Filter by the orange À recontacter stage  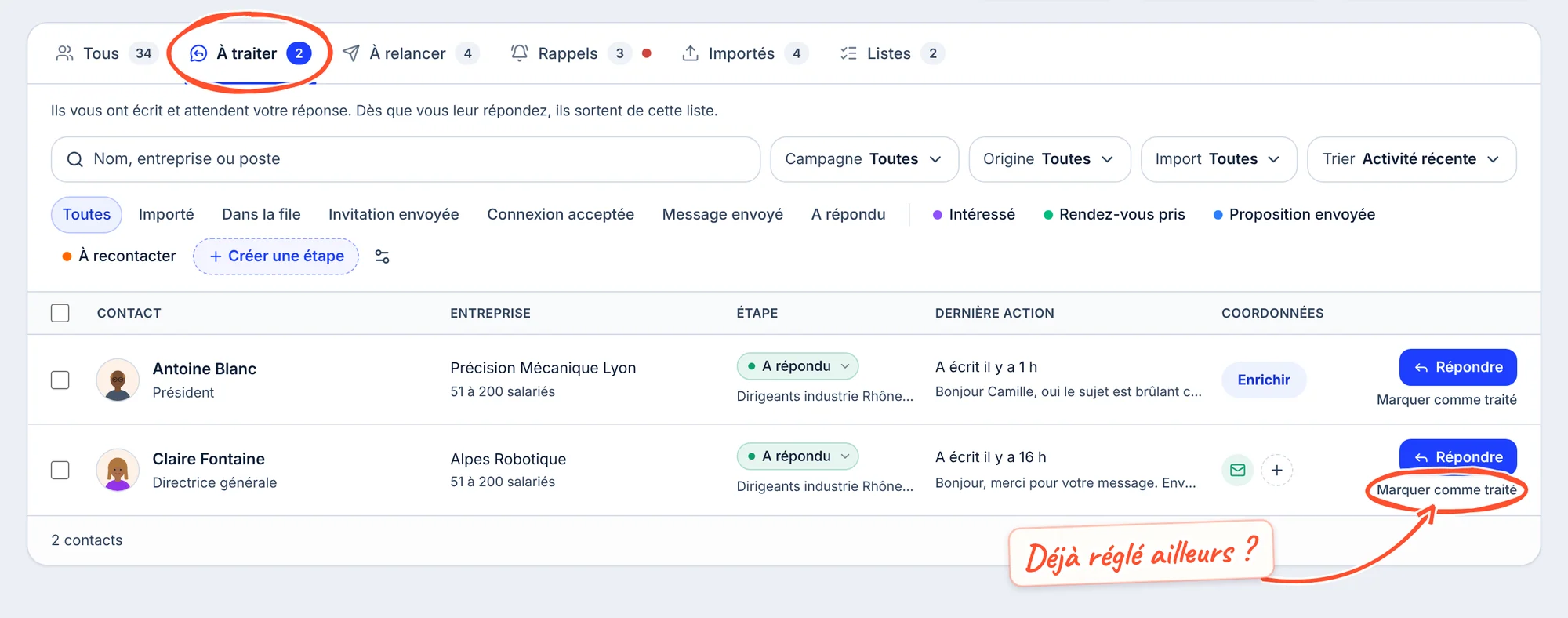click(x=119, y=256)
